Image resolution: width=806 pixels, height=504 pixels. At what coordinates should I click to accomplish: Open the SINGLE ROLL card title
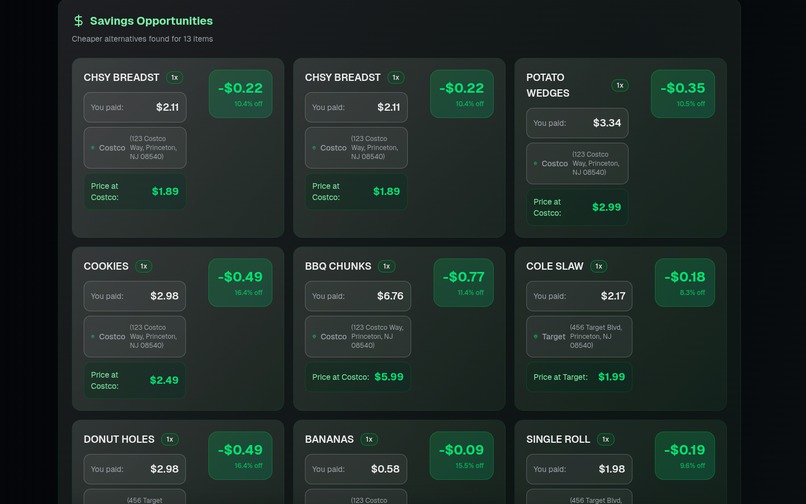(x=558, y=439)
